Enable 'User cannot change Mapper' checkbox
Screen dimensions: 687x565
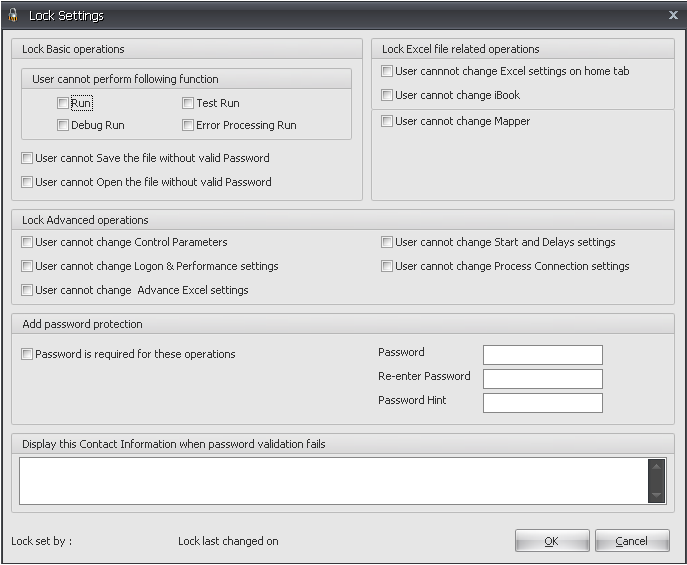(387, 121)
